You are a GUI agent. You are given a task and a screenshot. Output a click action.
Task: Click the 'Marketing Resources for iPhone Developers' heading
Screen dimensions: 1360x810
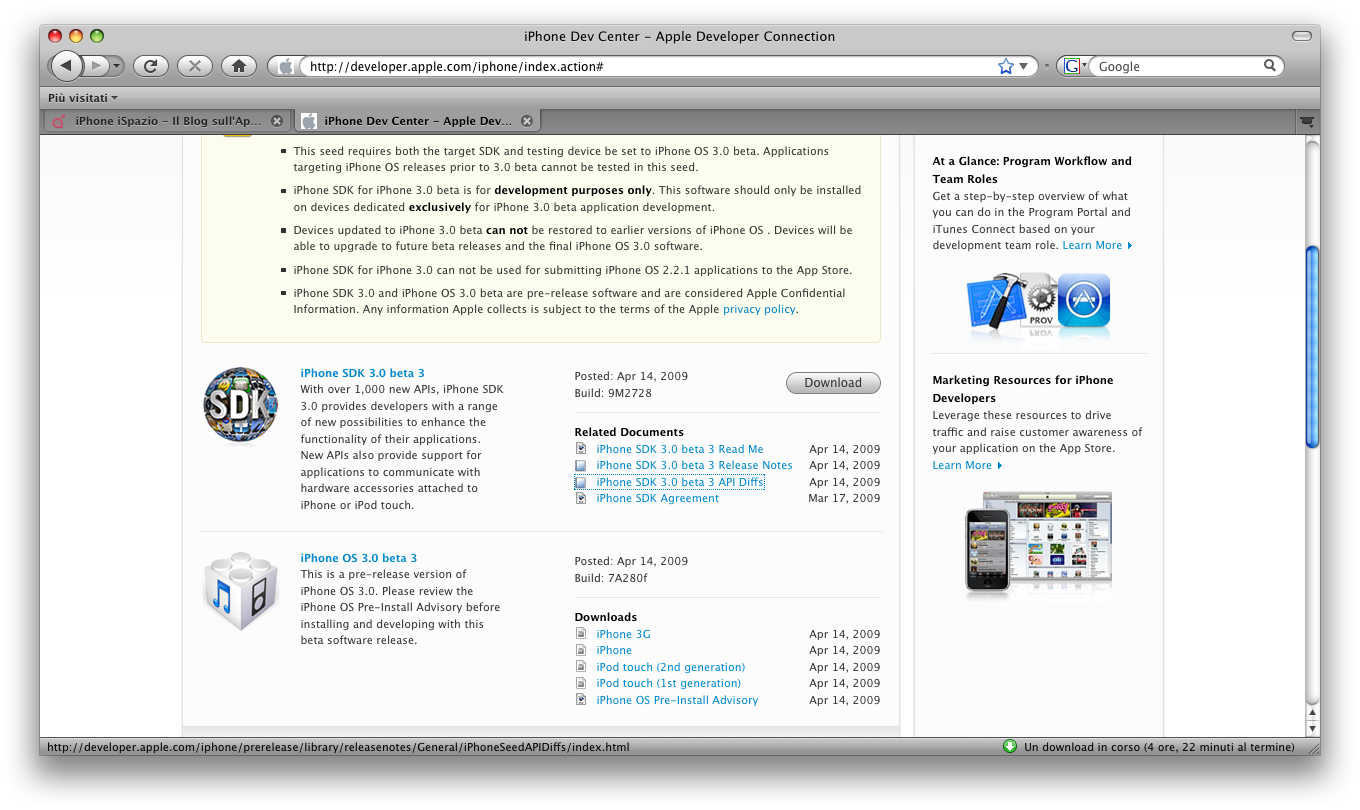click(x=1023, y=389)
